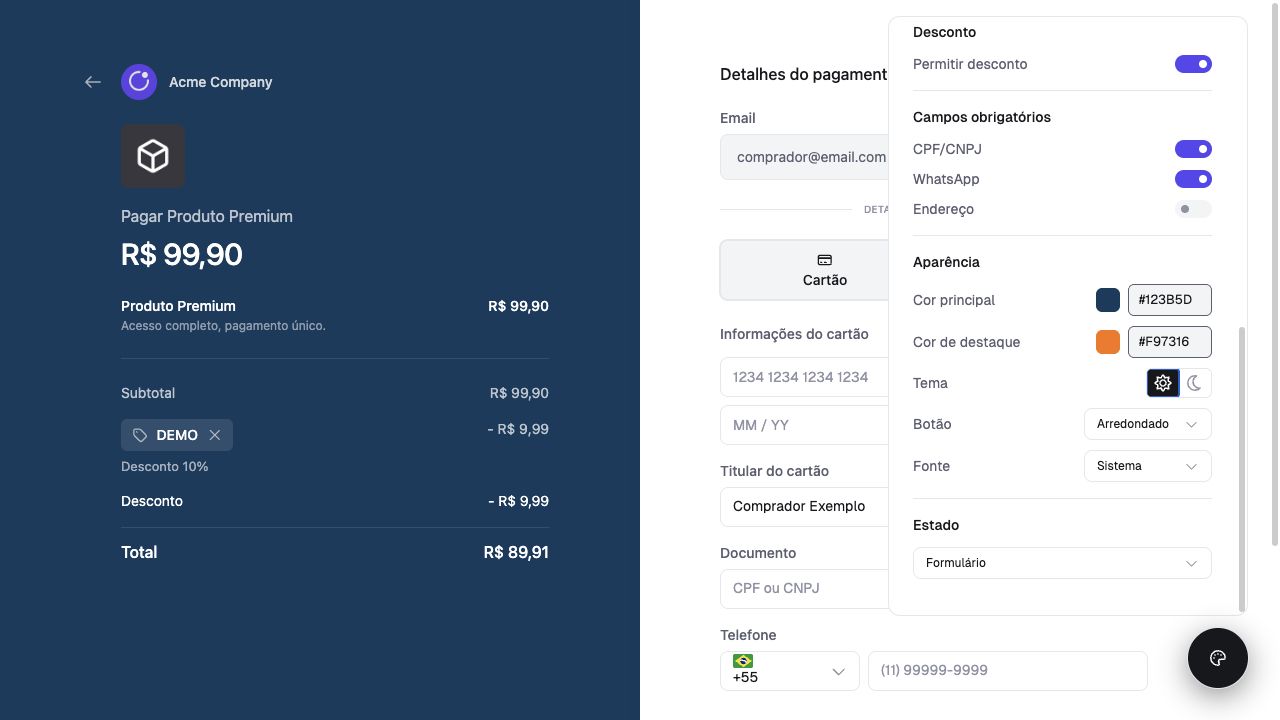Open the palette customization button
Image resolution: width=1280 pixels, height=720 pixels.
tap(1218, 658)
